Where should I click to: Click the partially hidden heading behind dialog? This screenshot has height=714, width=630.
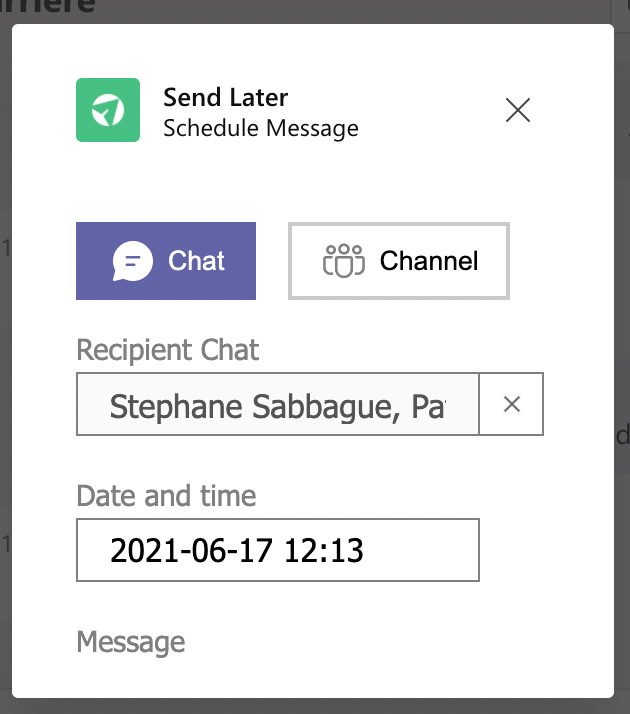point(50,7)
